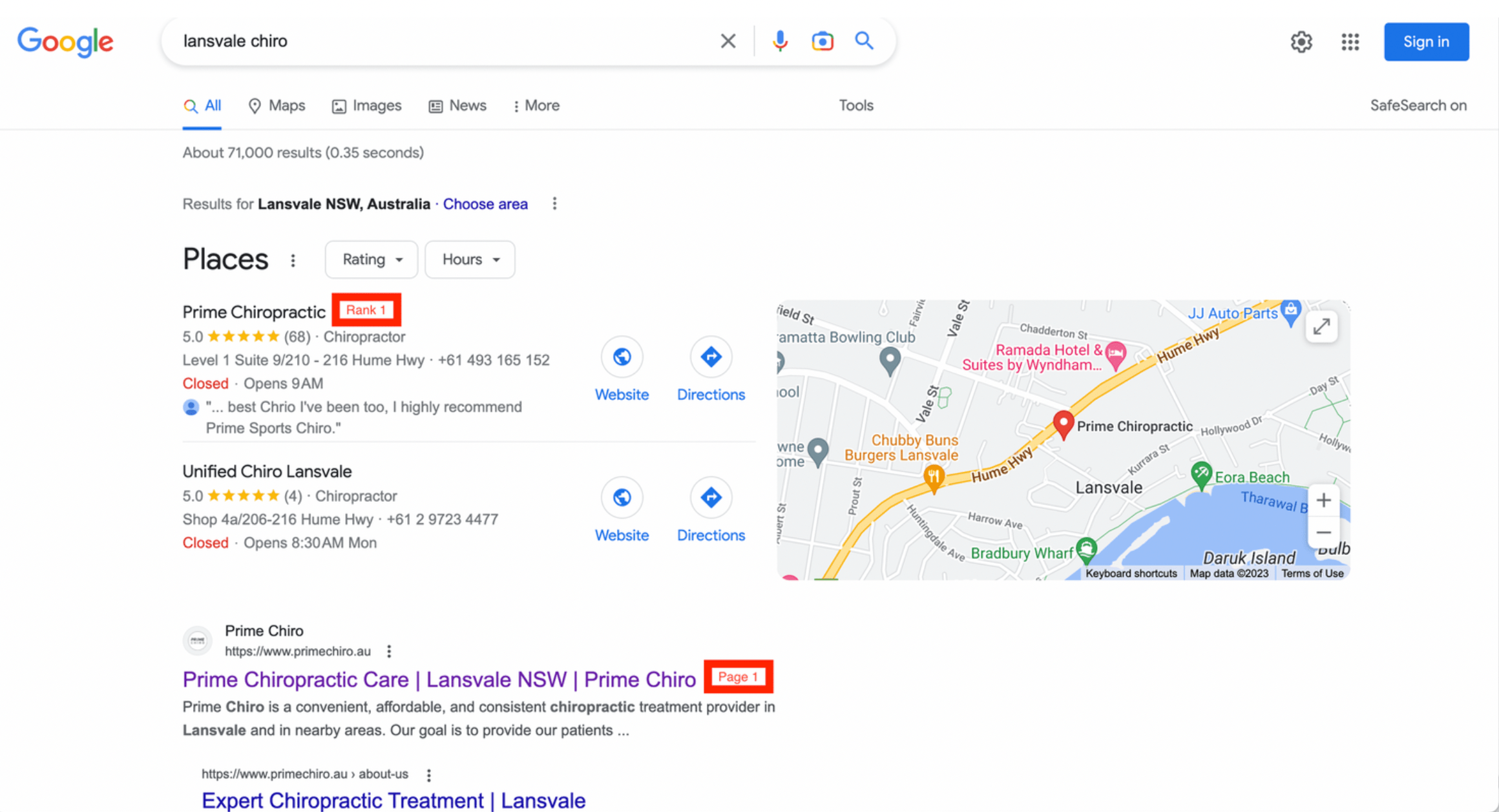Open the Unified Chiro Lansvale listing
1499x812 pixels.
point(267,472)
